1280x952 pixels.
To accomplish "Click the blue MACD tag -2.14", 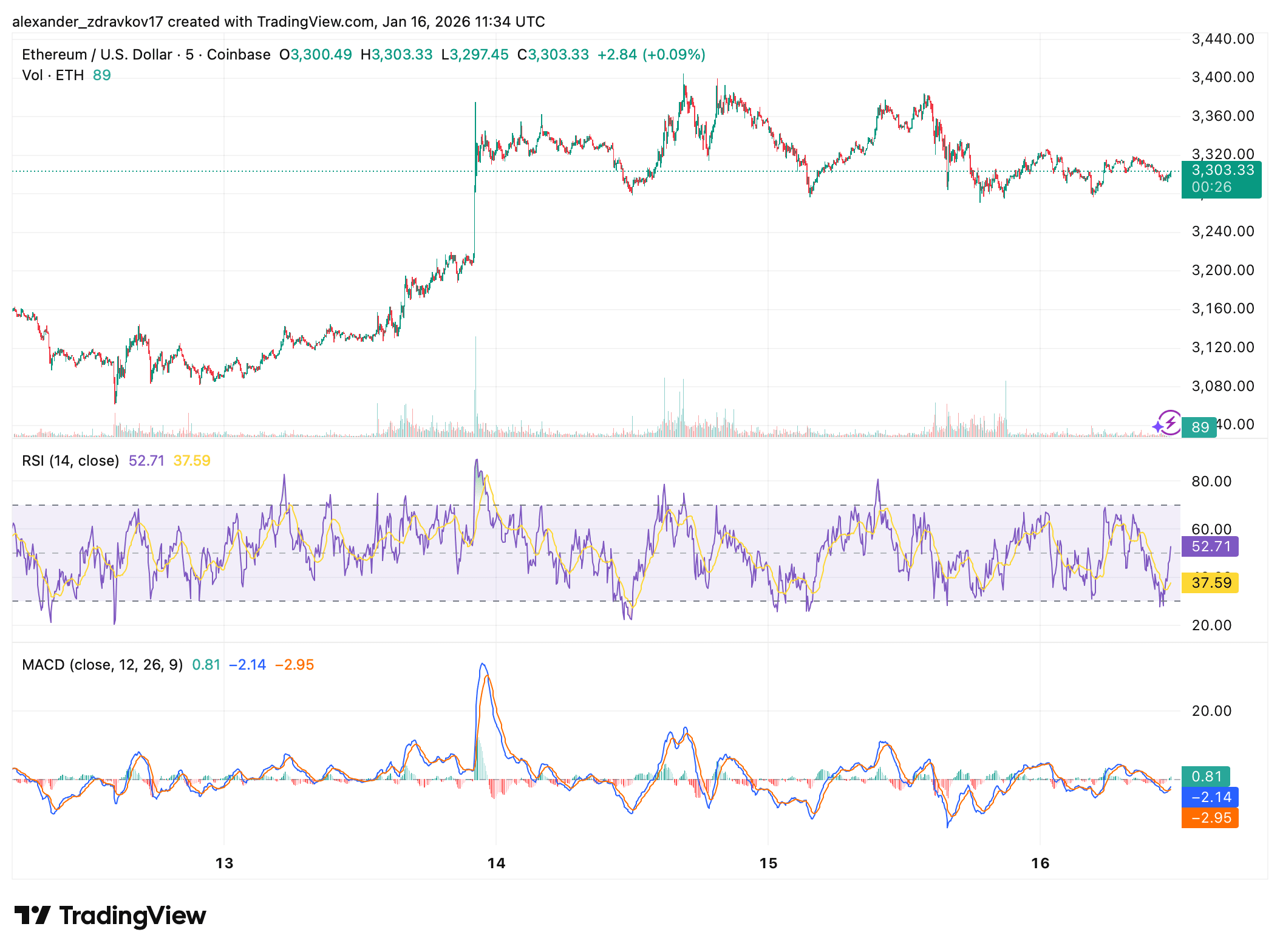I will (1210, 797).
